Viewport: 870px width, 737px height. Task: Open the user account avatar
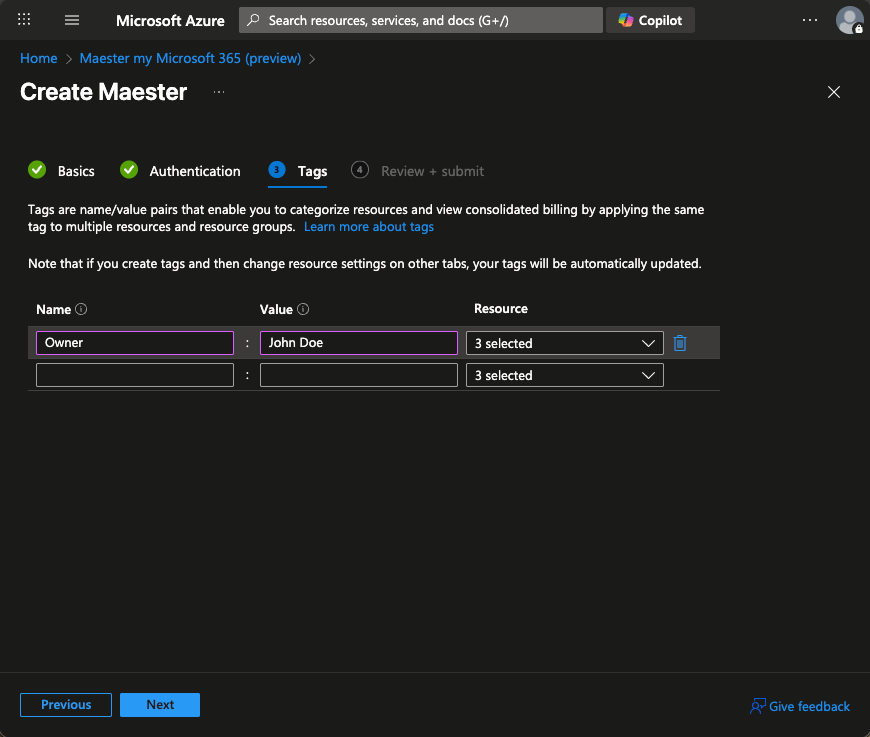tap(849, 20)
